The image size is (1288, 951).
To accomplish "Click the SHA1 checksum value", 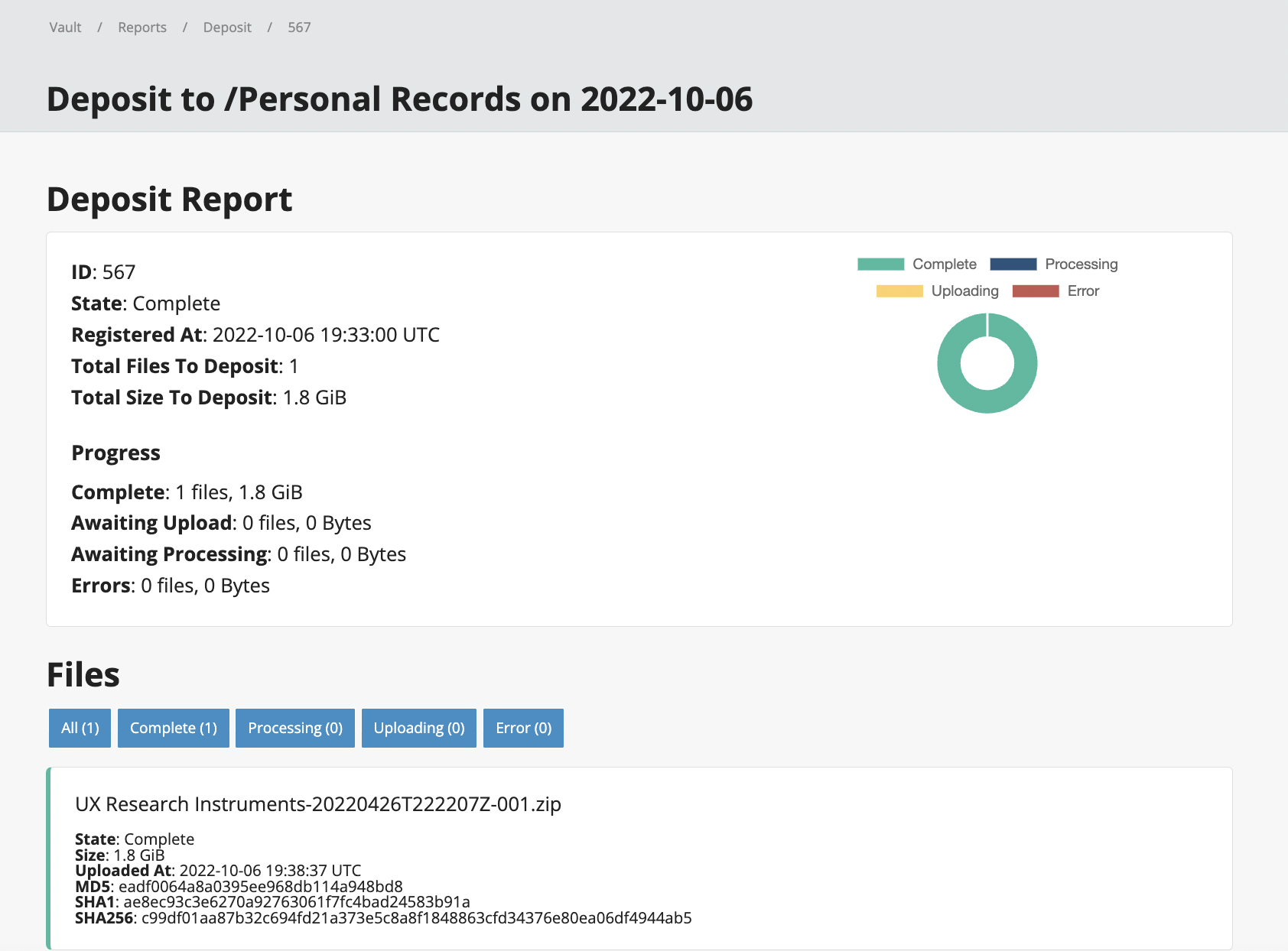I will coord(297,902).
